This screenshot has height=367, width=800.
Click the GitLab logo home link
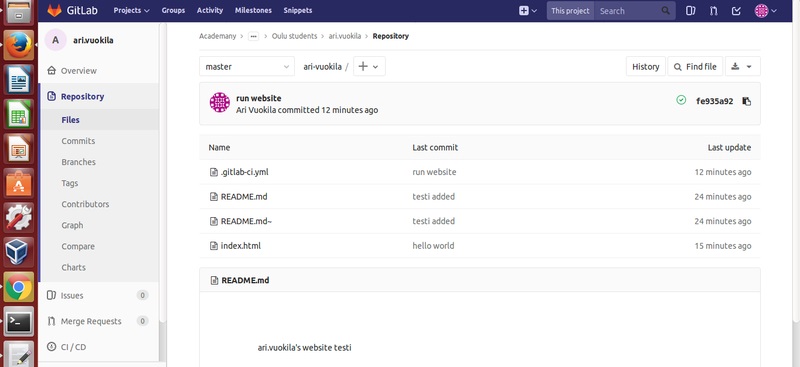72,10
